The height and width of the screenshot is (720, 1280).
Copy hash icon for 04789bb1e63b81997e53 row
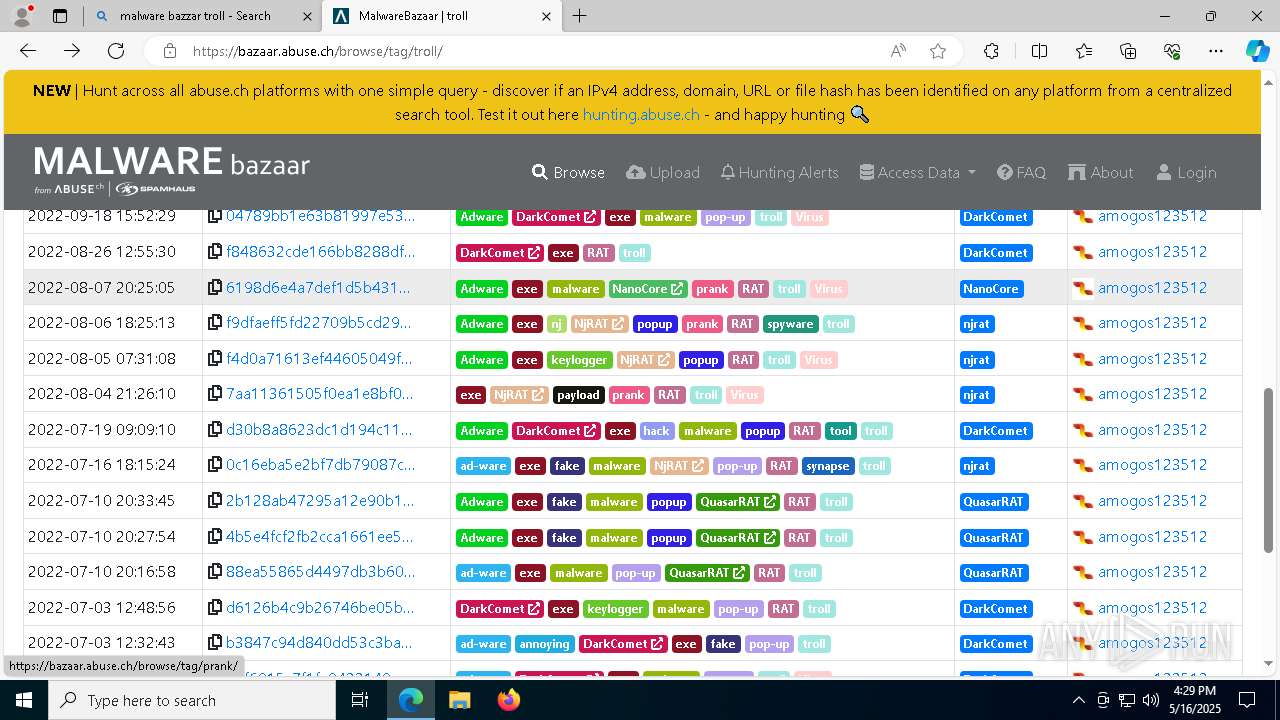click(215, 216)
